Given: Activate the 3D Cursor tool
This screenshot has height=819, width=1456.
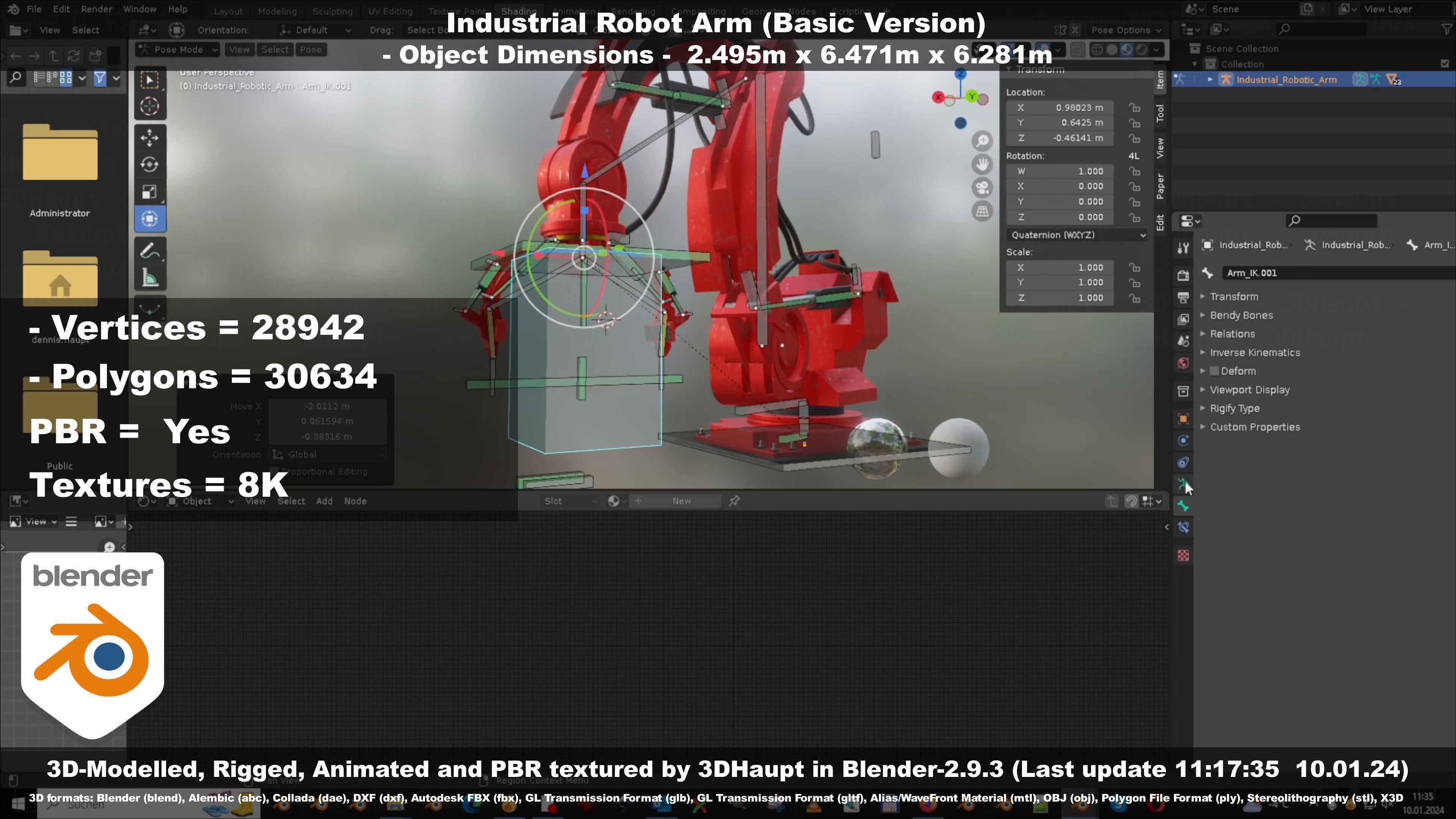Looking at the screenshot, I should [150, 106].
